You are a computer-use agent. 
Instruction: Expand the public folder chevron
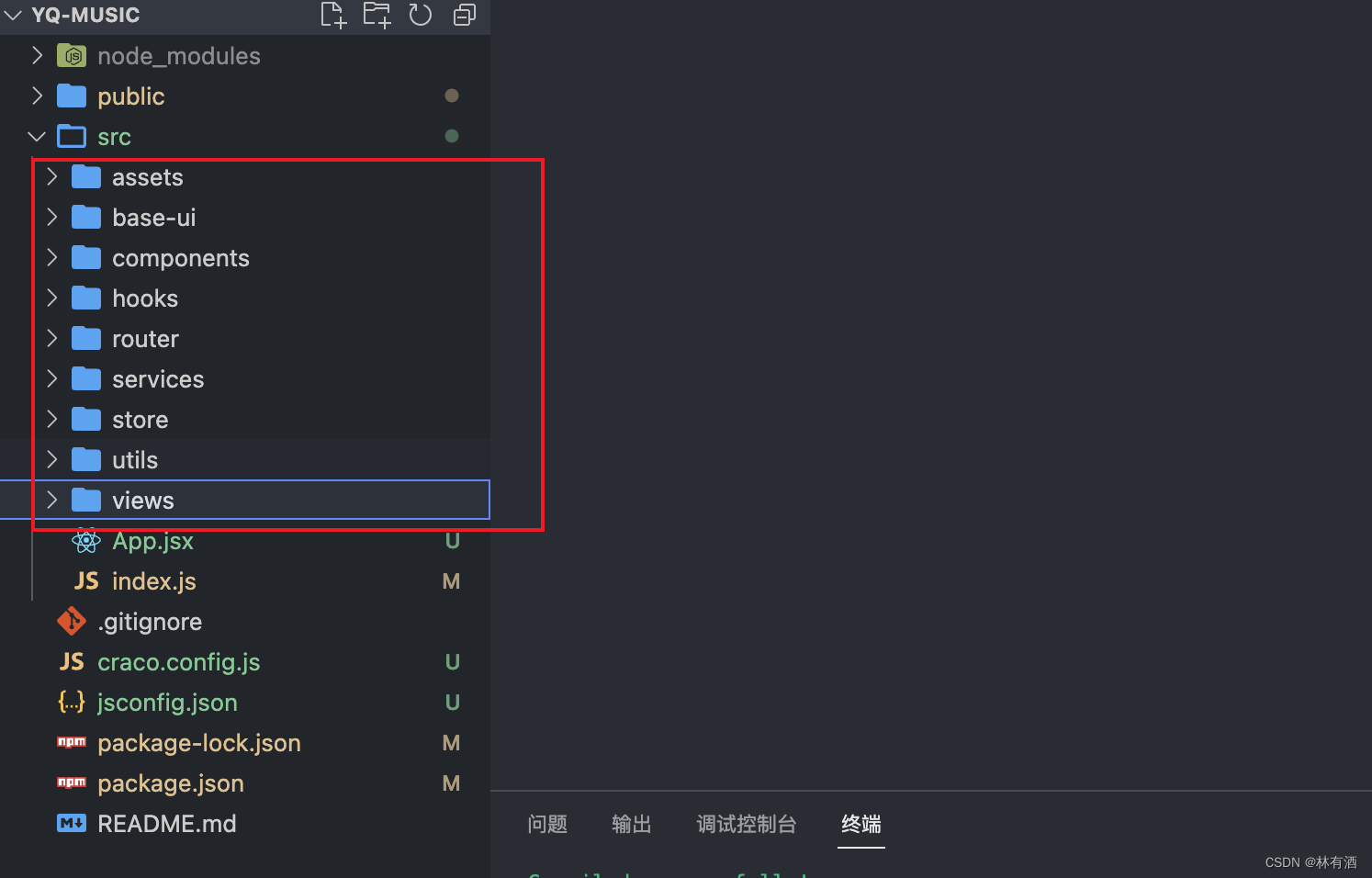click(37, 96)
